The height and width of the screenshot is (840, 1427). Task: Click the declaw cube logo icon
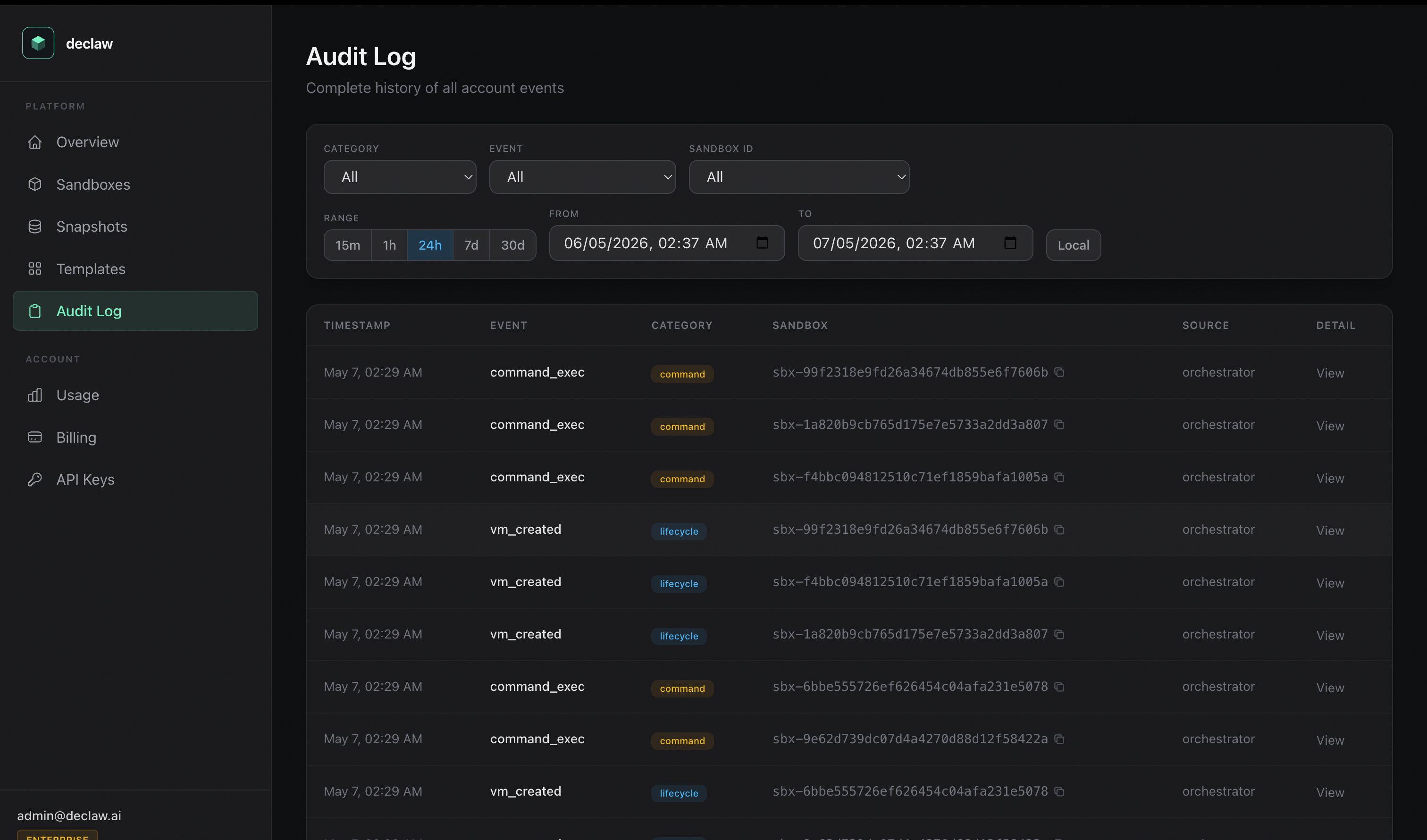(x=38, y=43)
